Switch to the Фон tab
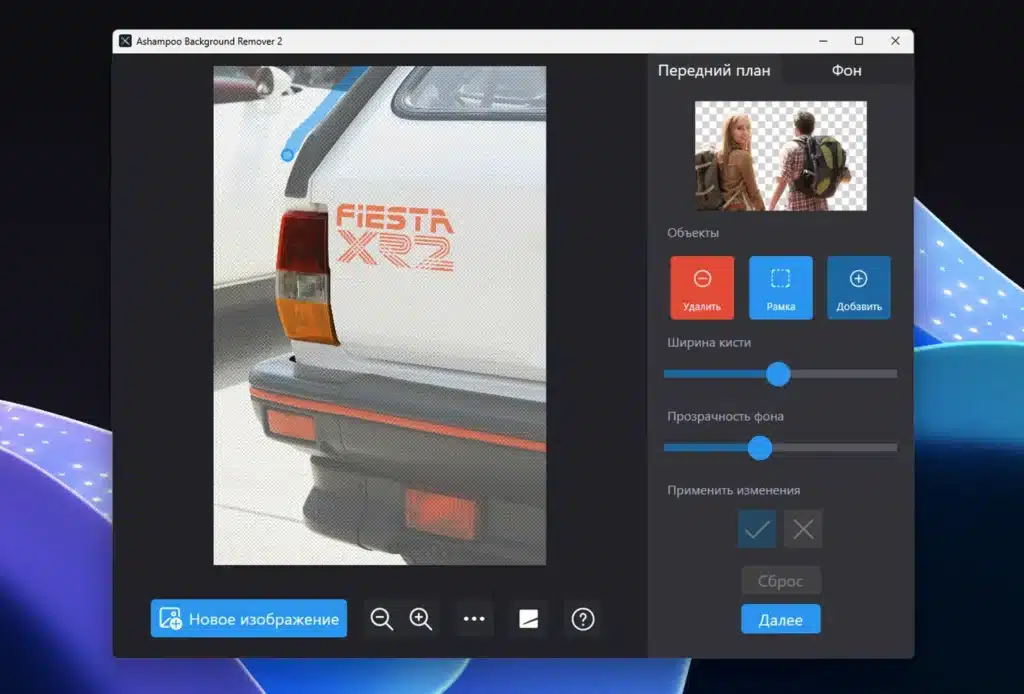This screenshot has width=1024, height=694. [846, 71]
